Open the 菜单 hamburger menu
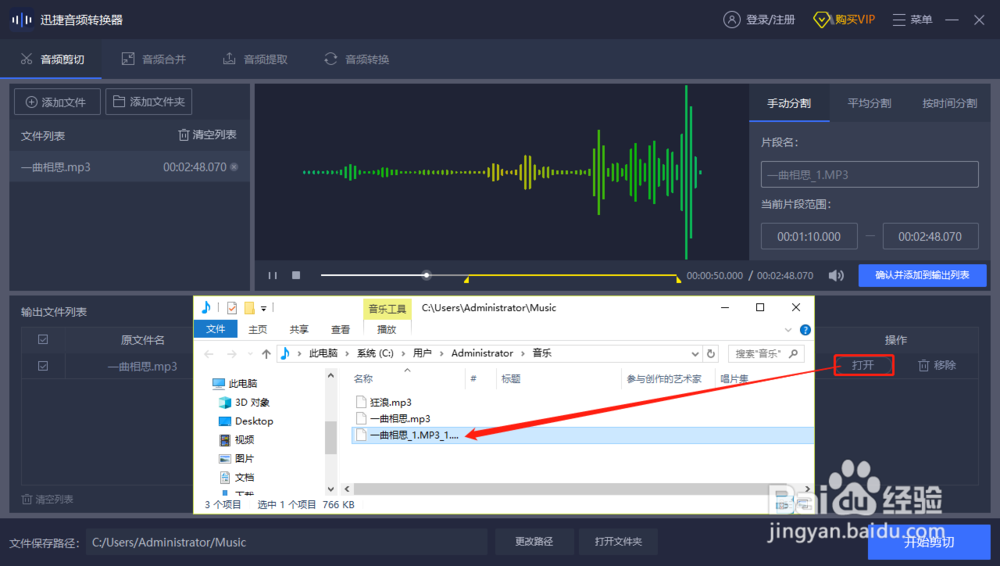This screenshot has width=1000, height=566. pyautogui.click(x=912, y=20)
